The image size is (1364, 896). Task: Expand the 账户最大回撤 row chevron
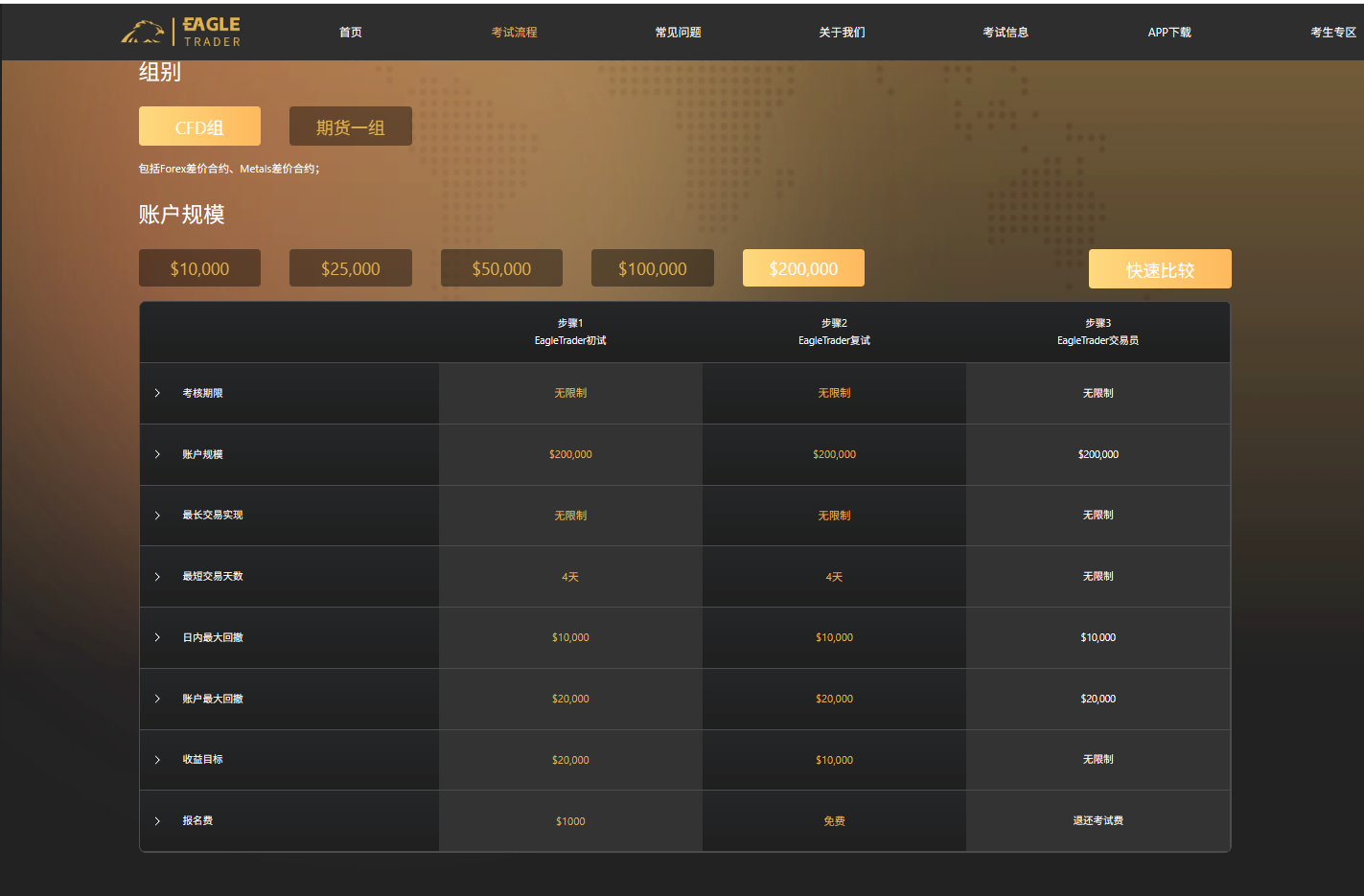157,699
